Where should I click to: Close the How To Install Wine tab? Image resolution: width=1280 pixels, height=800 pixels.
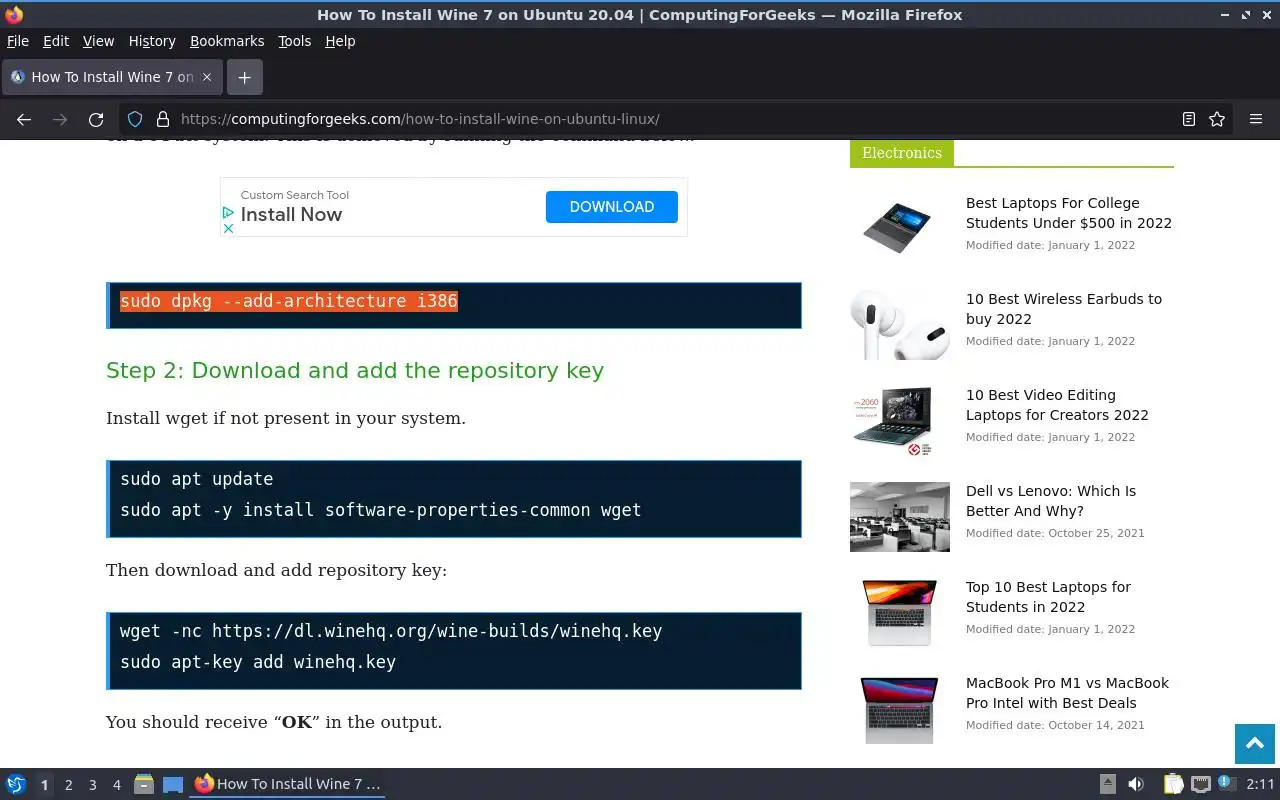[x=207, y=77]
